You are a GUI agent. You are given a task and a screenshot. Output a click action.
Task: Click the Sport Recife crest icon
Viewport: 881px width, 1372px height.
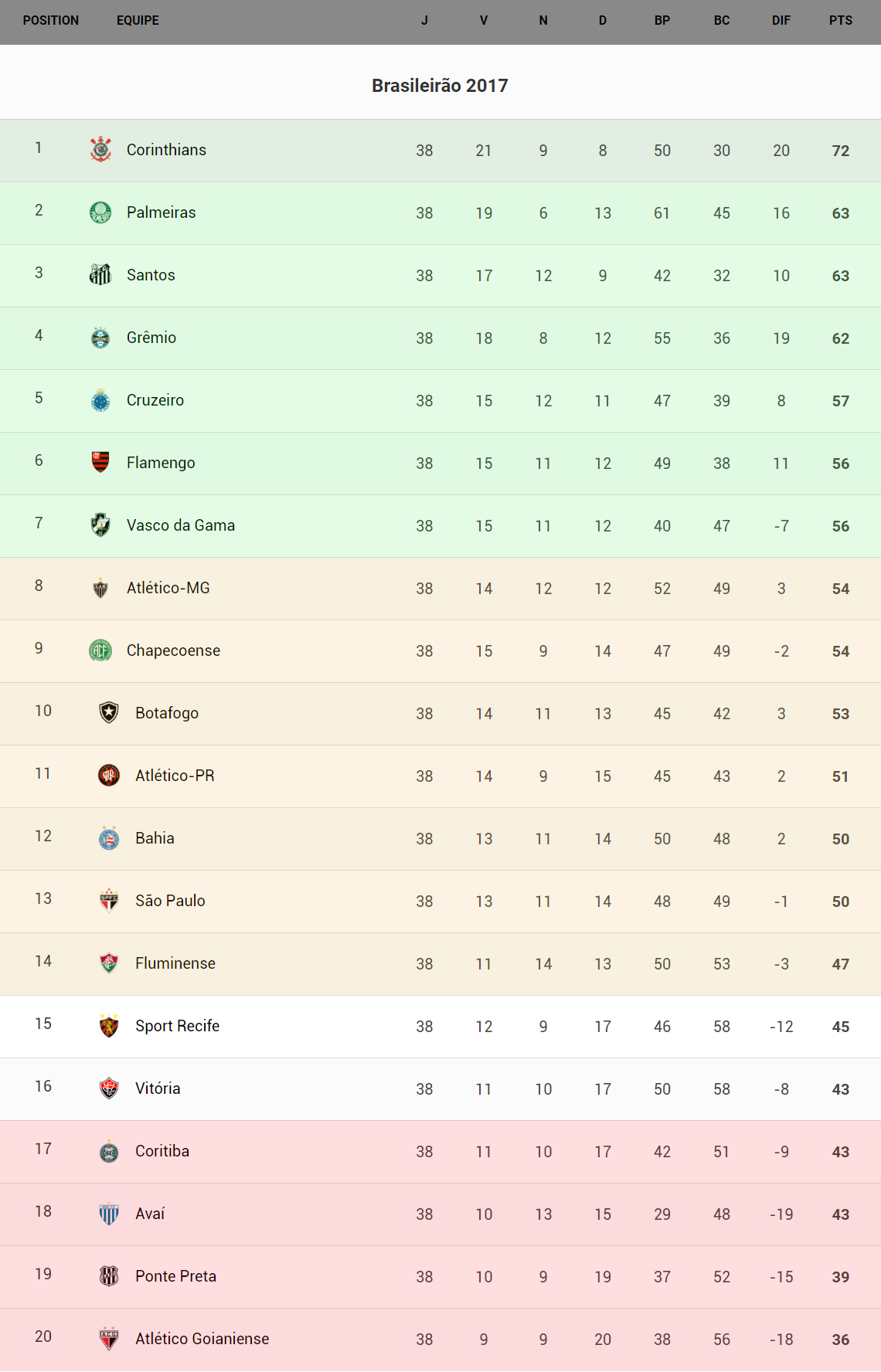(x=109, y=1025)
